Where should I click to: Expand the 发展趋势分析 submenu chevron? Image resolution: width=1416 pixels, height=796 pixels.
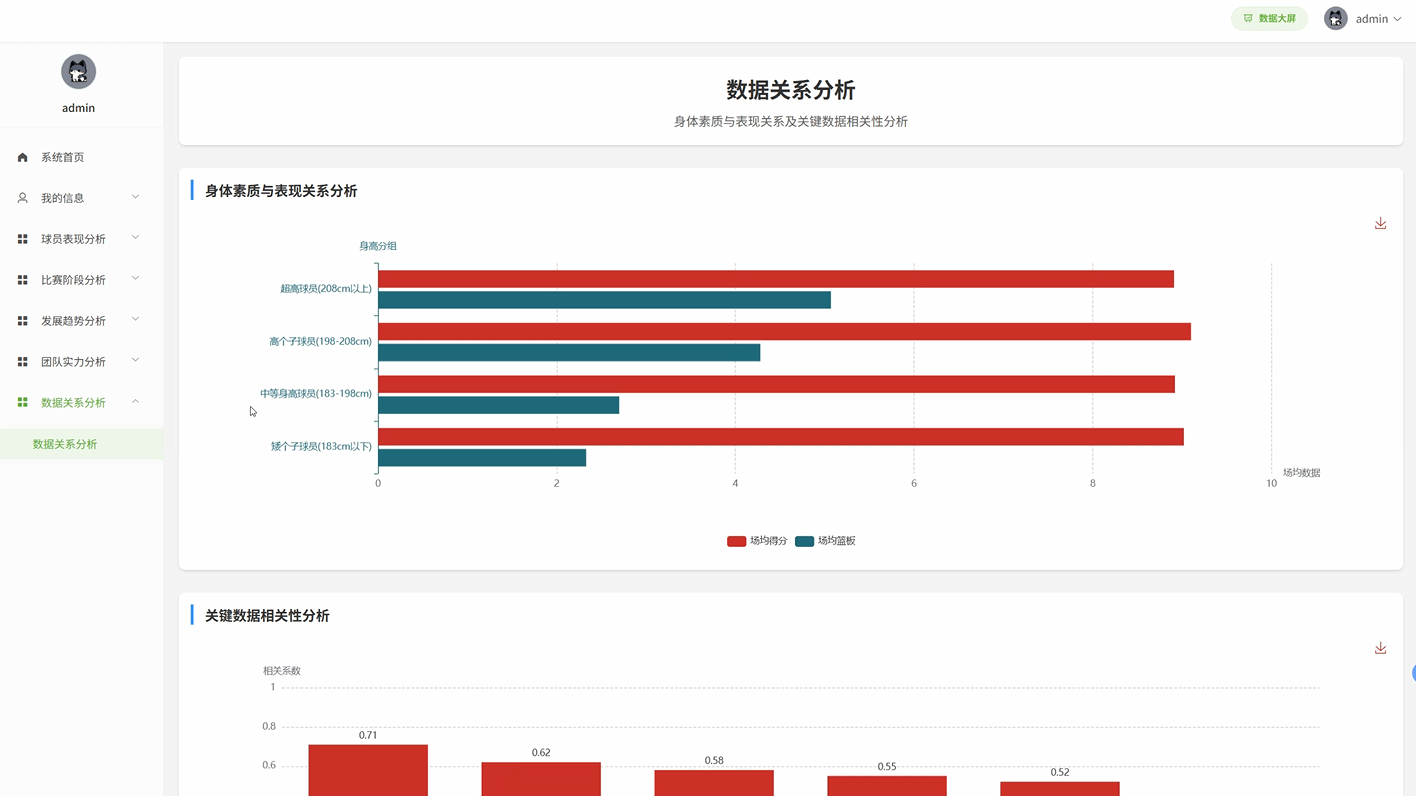tap(136, 320)
